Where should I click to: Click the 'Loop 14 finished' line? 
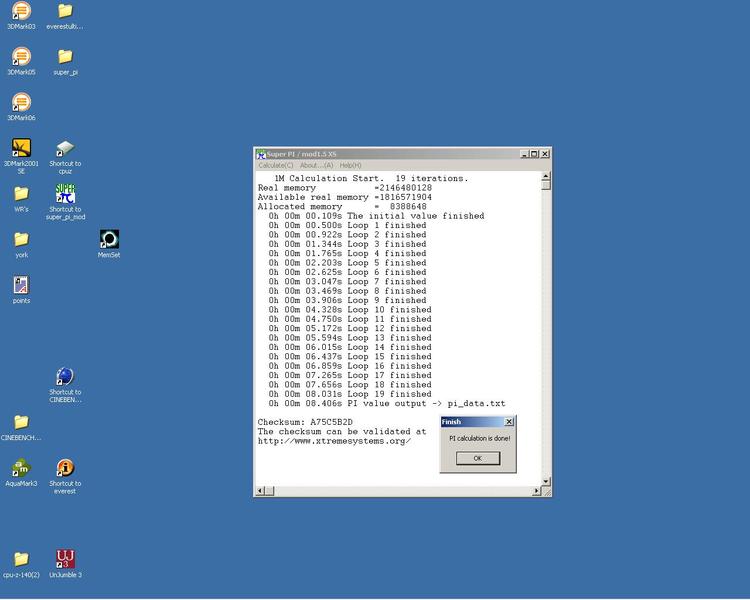(350, 347)
